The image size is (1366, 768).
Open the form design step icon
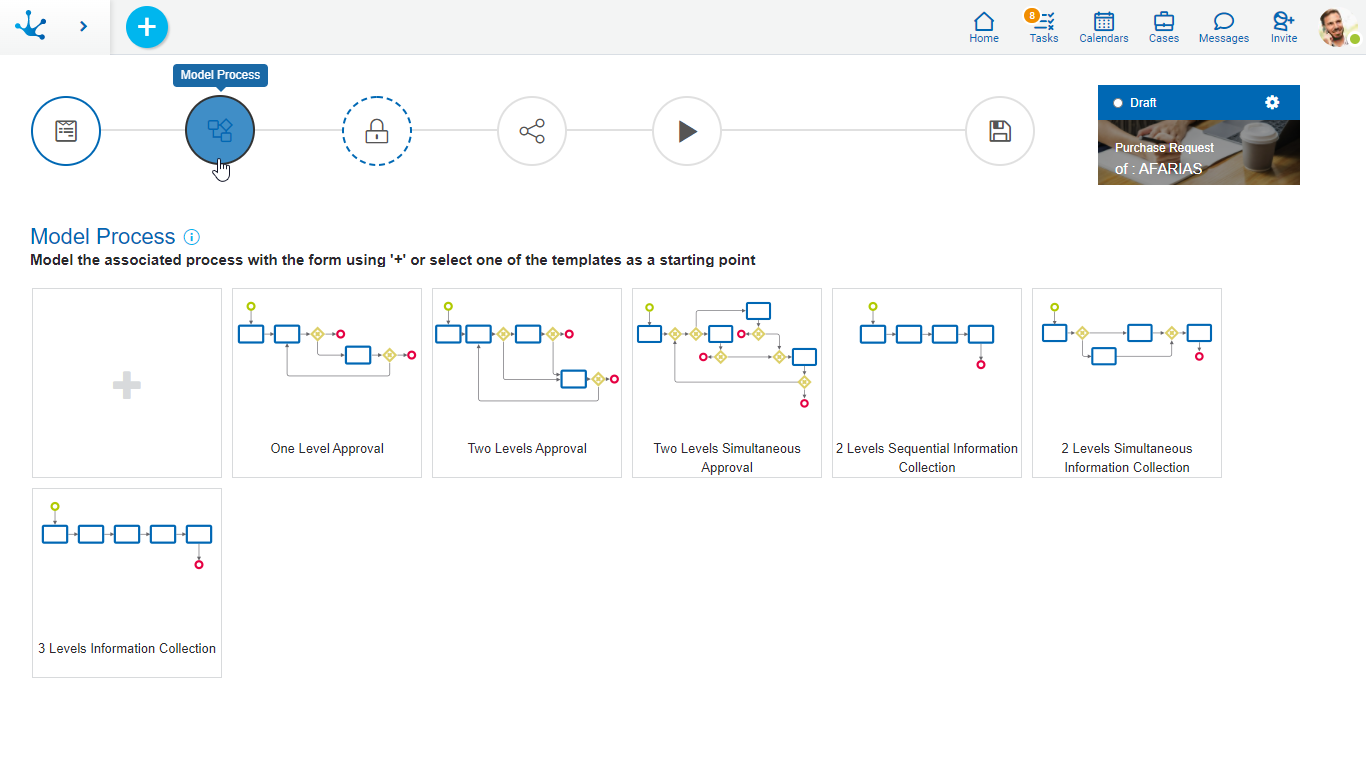[66, 131]
